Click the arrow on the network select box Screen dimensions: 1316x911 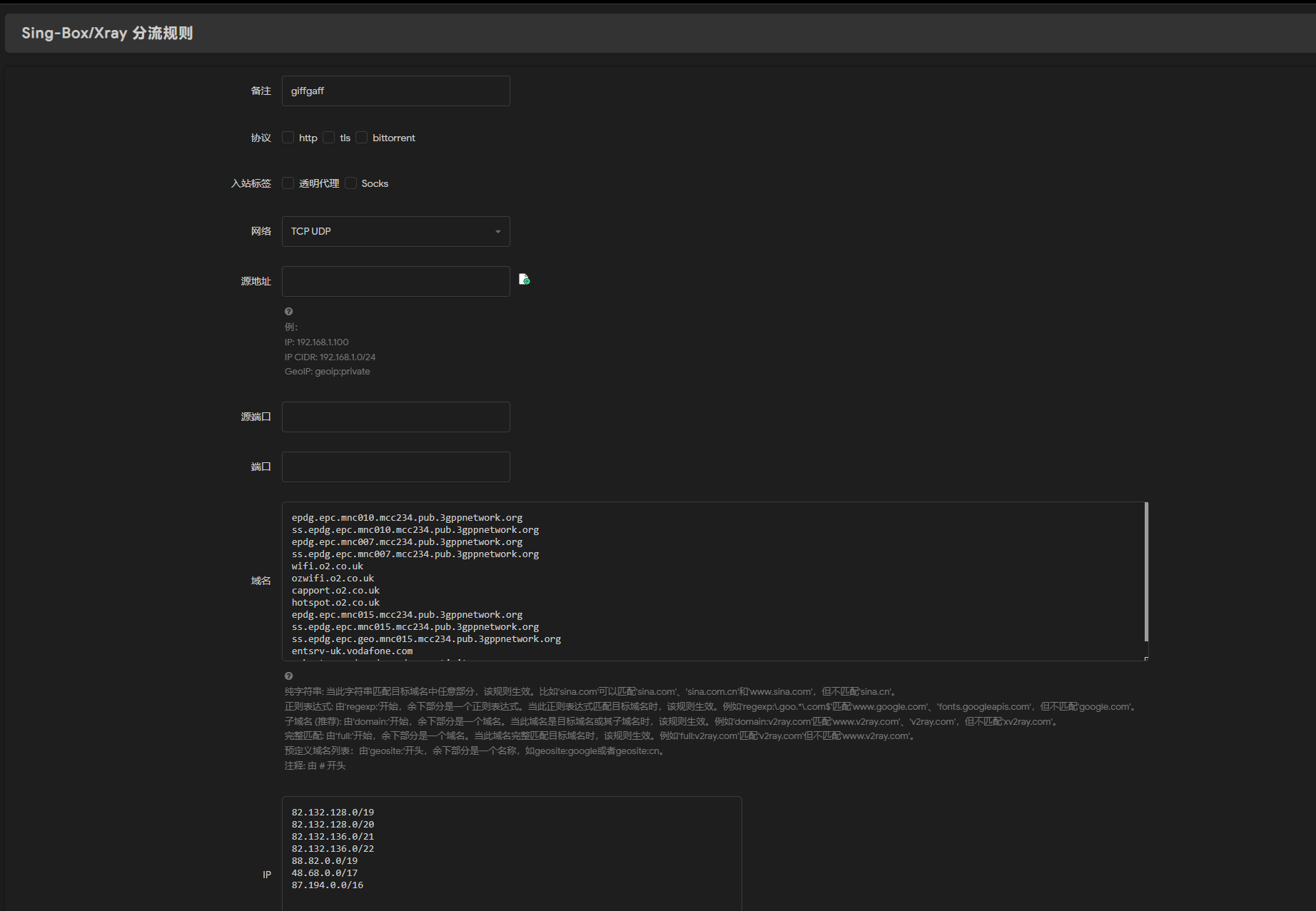point(497,232)
